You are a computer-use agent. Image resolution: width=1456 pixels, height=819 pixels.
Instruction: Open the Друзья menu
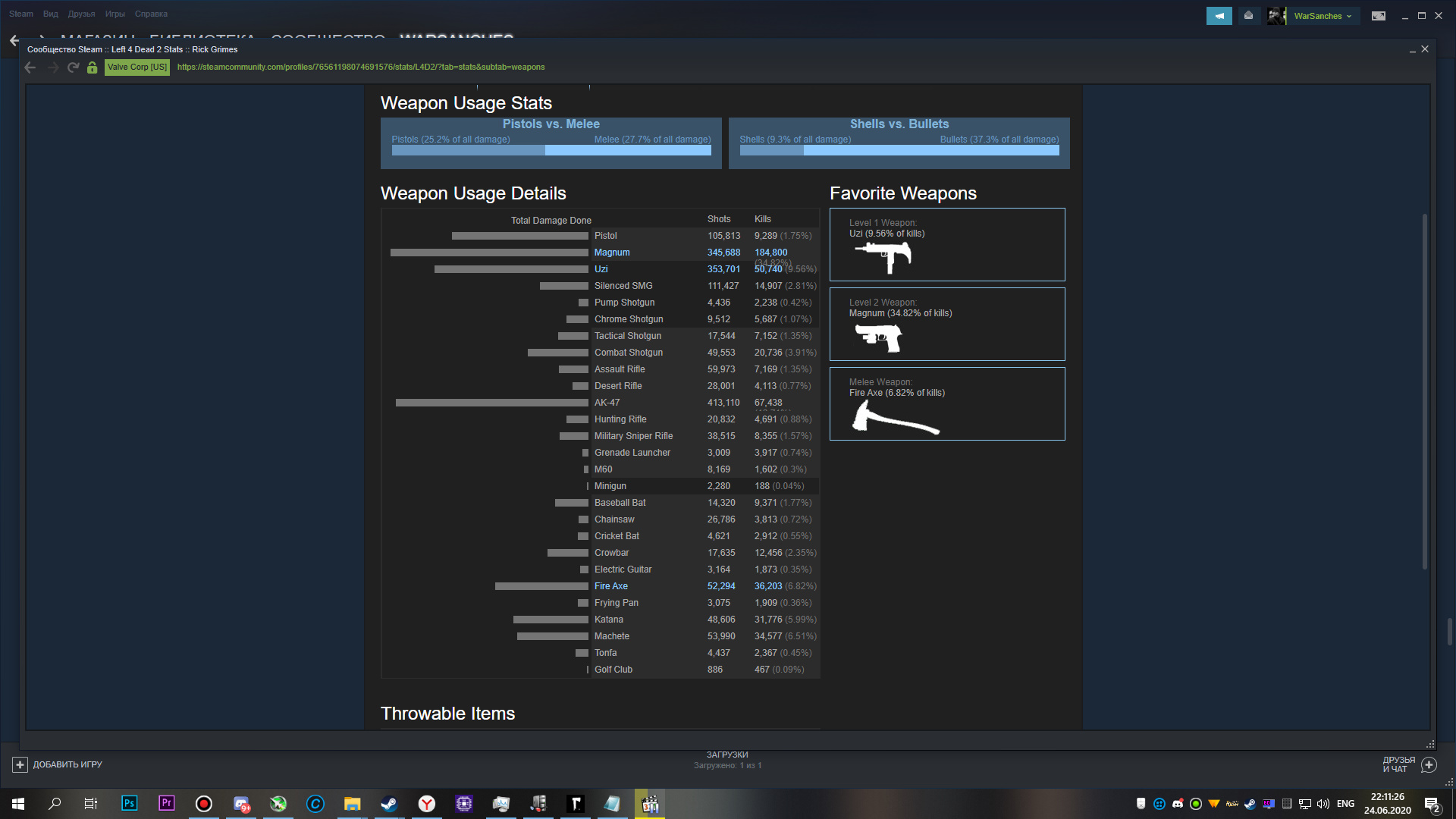point(81,14)
